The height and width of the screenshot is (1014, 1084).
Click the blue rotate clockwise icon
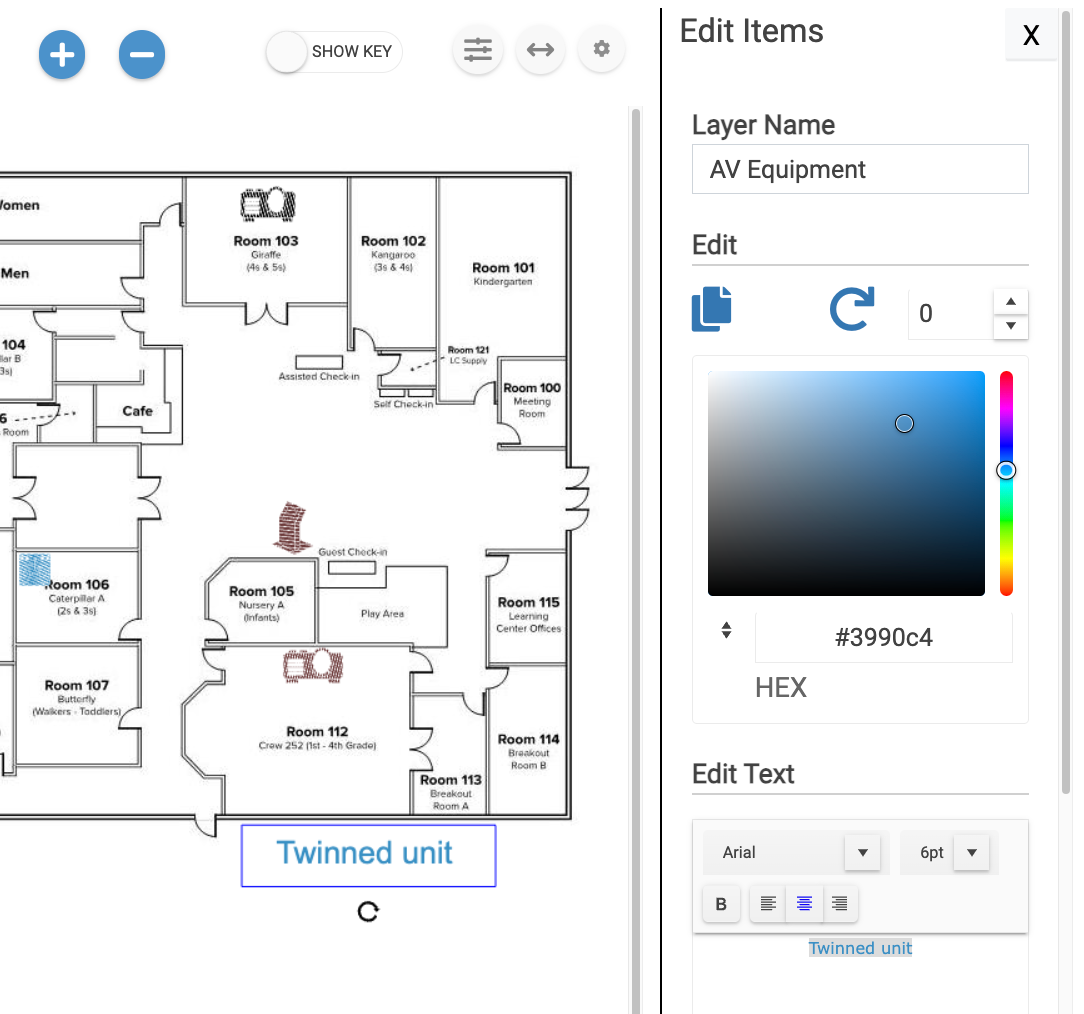(852, 309)
